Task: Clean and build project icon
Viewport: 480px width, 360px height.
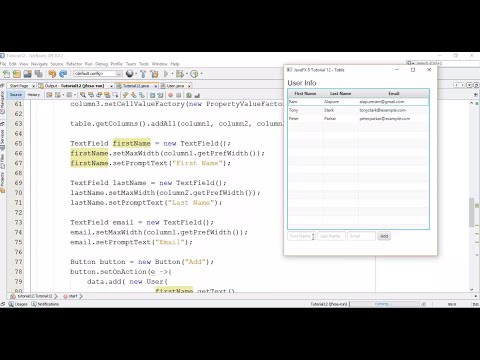Action: (x=154, y=74)
